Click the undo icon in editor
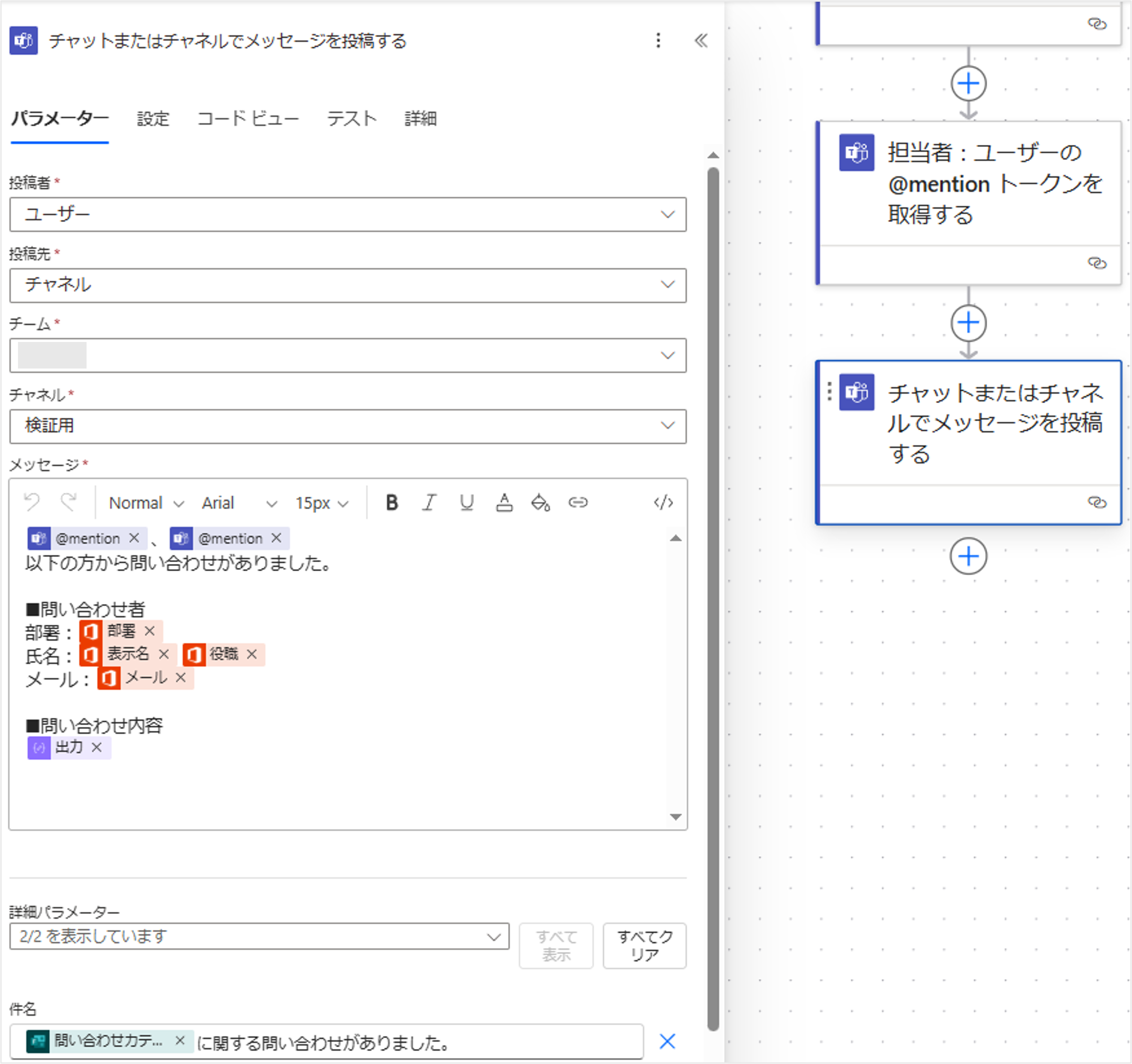The image size is (1132, 1064). (x=32, y=503)
